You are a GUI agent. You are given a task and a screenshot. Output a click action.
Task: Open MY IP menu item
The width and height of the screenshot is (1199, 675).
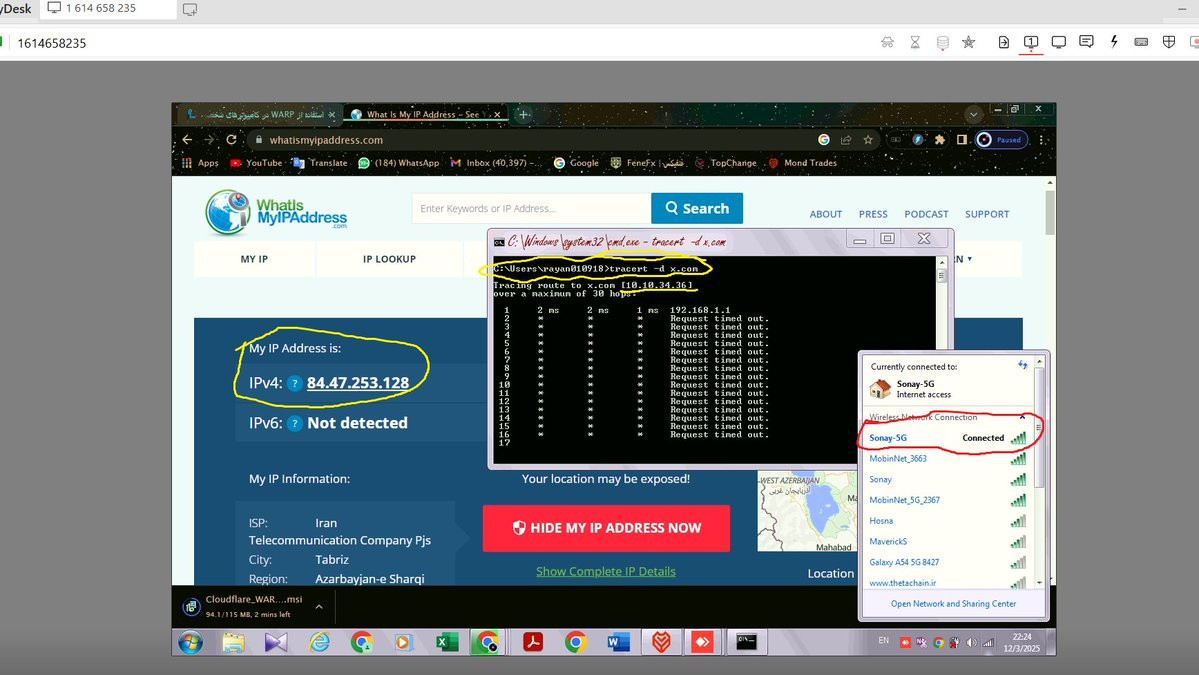[x=254, y=259]
